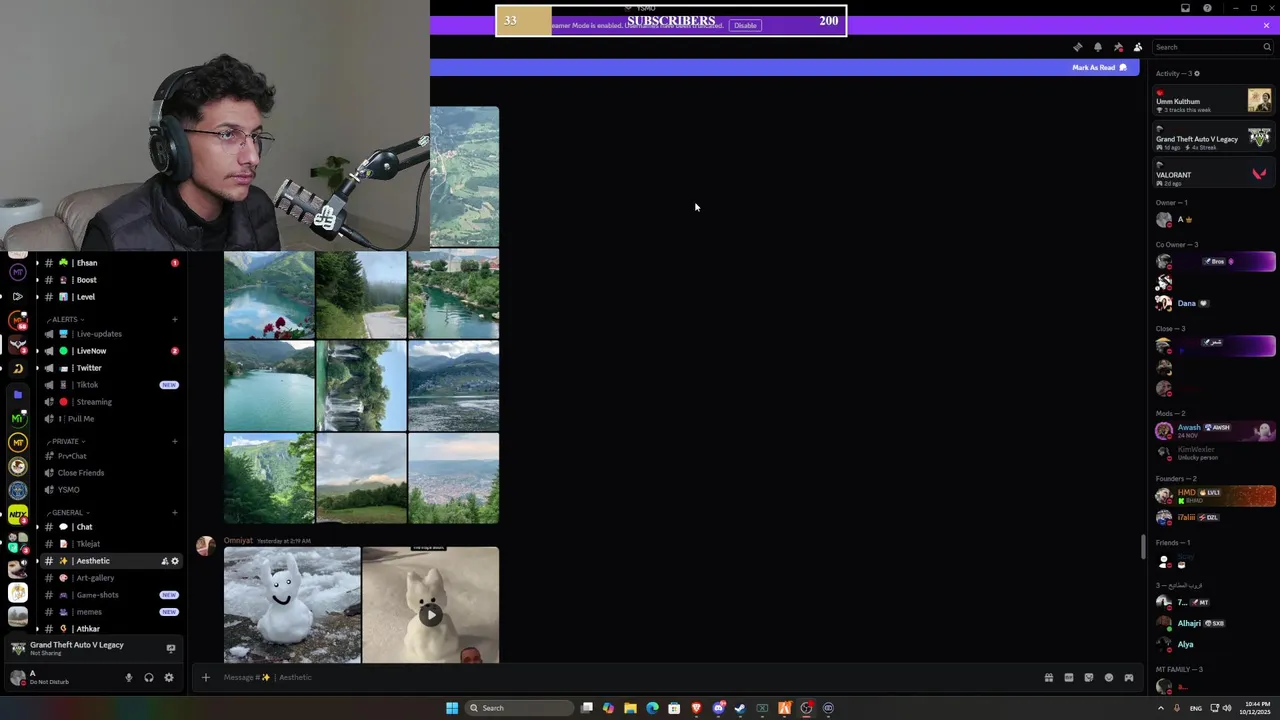This screenshot has width=1280, height=720.
Task: Join Close Friends voice channel
Action: pyautogui.click(x=110, y=473)
